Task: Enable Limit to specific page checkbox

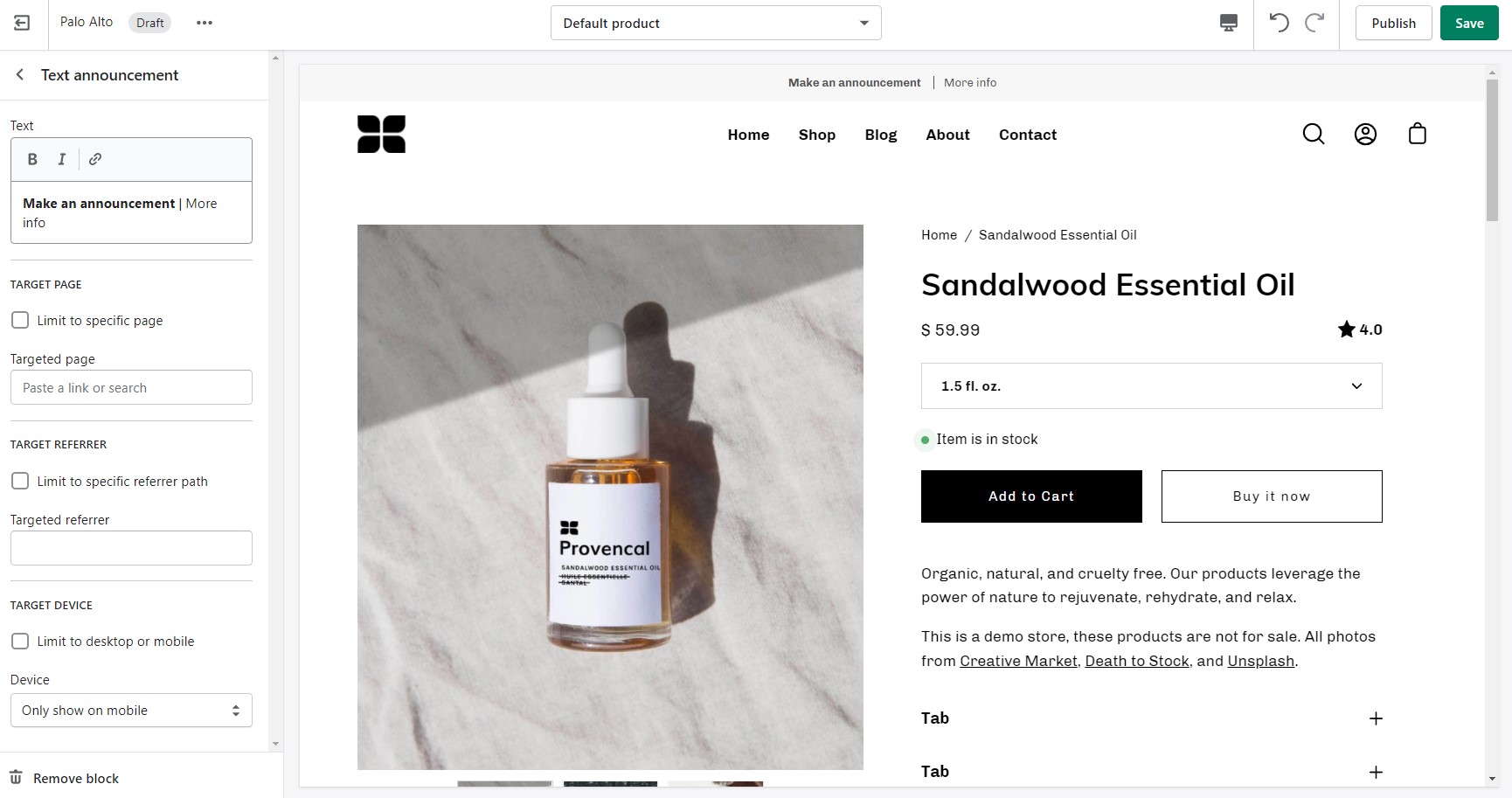Action: pyautogui.click(x=20, y=320)
